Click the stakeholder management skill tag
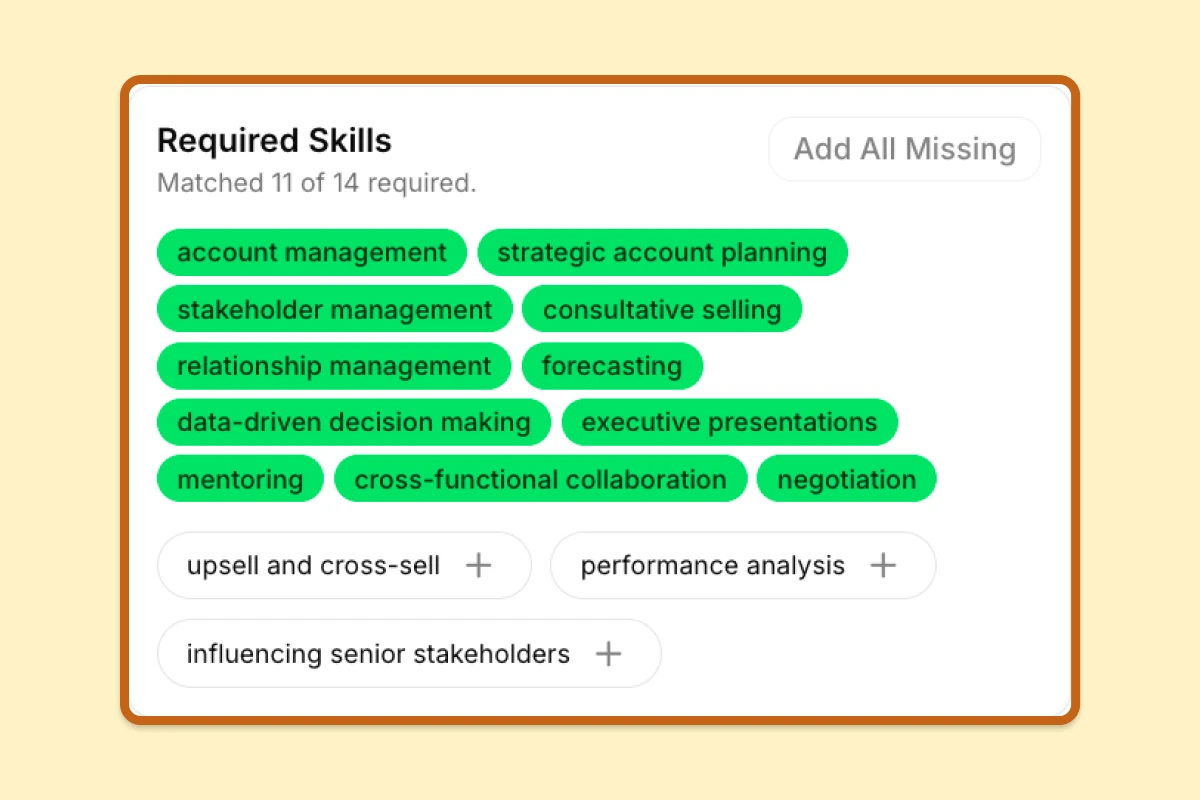This screenshot has width=1200, height=800. point(334,309)
